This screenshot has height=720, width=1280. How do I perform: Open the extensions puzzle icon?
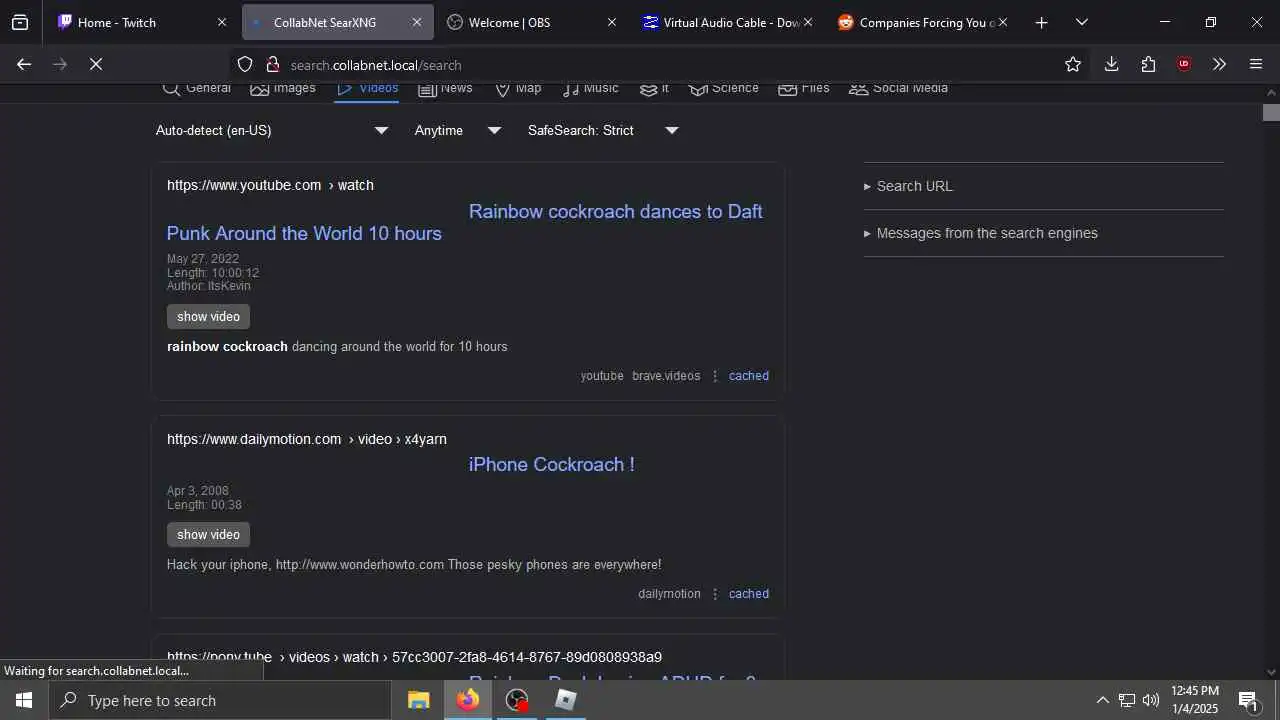(1148, 64)
